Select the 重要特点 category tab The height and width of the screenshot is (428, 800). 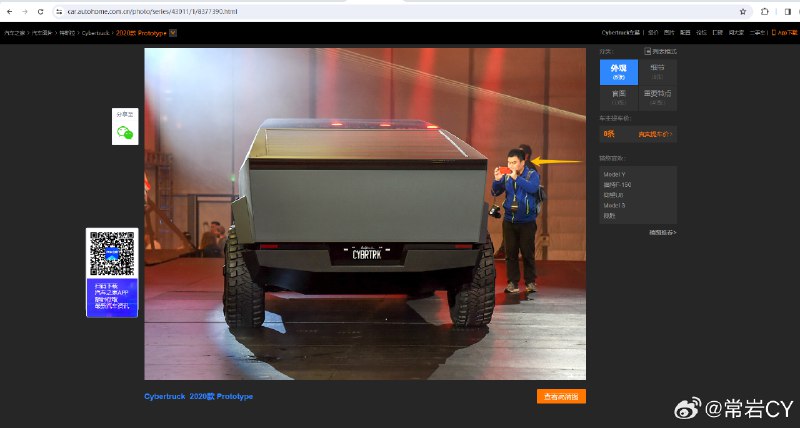click(658, 98)
